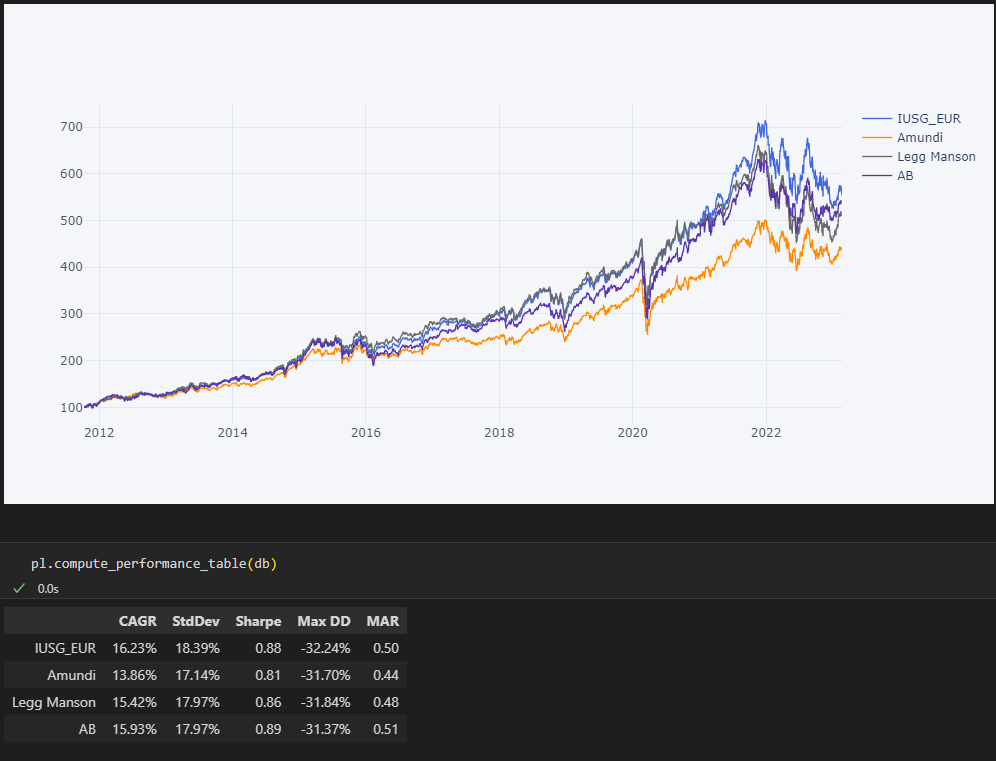
Task: Click the orange Amundi legend line marker
Action: pos(877,138)
